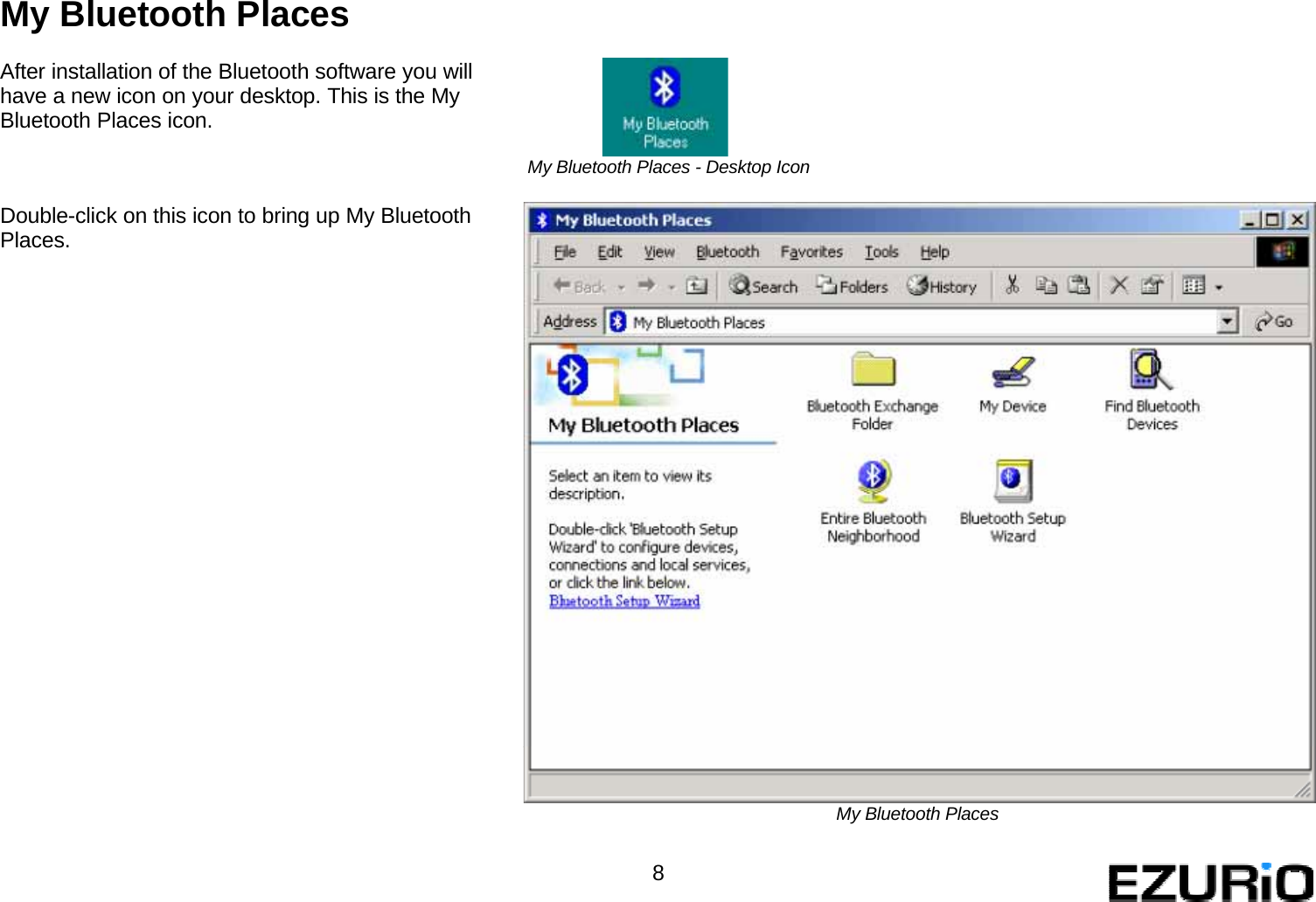Open the Help menu
Screen dimensions: 1316x902
click(x=935, y=252)
